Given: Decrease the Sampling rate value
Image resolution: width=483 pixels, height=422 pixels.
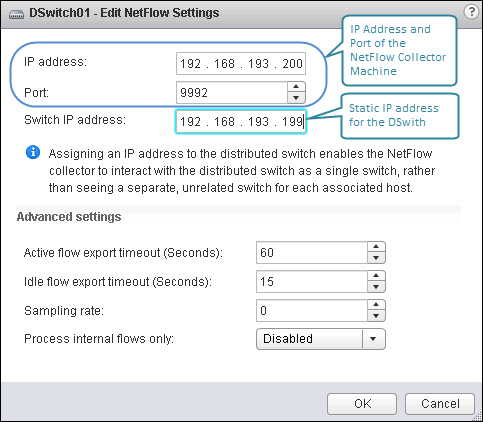Looking at the screenshot, I should [376, 316].
